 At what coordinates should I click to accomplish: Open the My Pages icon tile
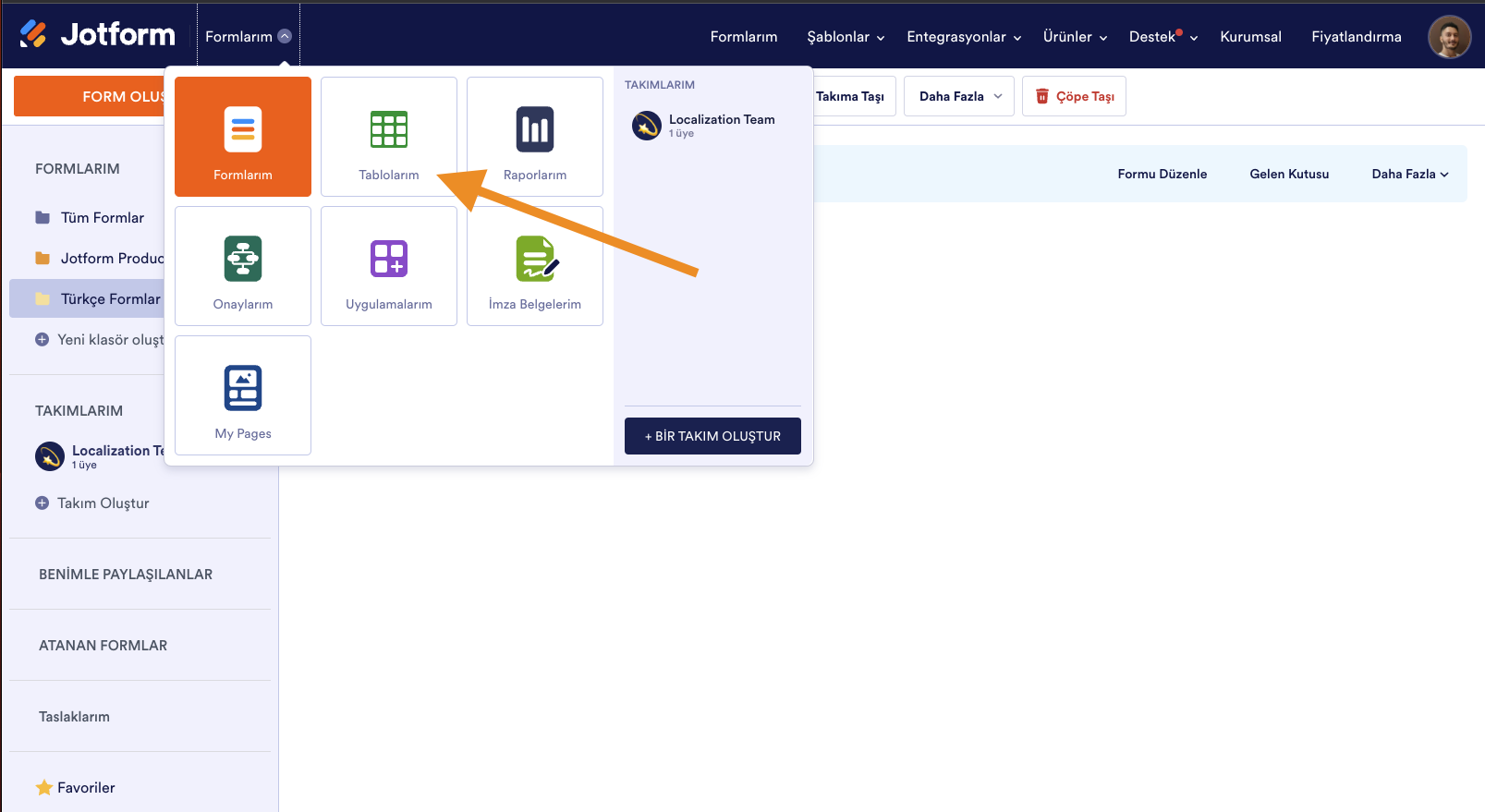pyautogui.click(x=243, y=388)
